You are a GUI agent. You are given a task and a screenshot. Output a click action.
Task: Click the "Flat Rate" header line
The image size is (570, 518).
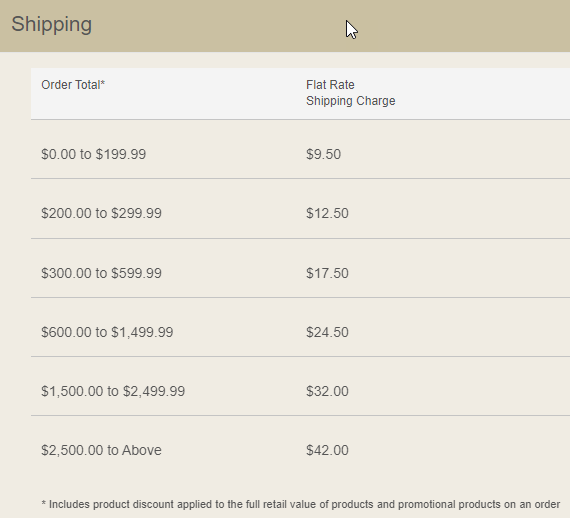pyautogui.click(x=330, y=85)
